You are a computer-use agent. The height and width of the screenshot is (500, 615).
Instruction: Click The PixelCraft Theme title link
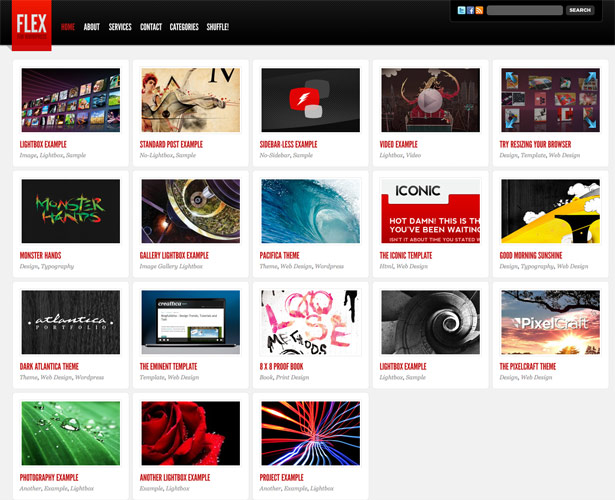pos(528,366)
